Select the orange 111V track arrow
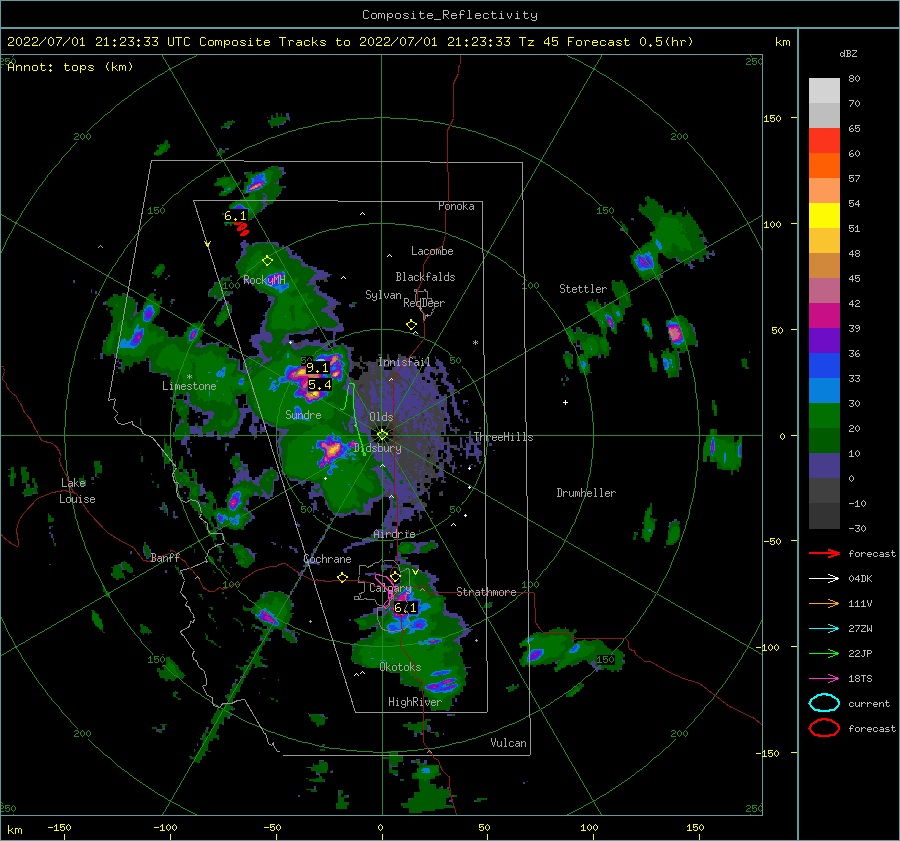This screenshot has width=900, height=841. [x=824, y=603]
